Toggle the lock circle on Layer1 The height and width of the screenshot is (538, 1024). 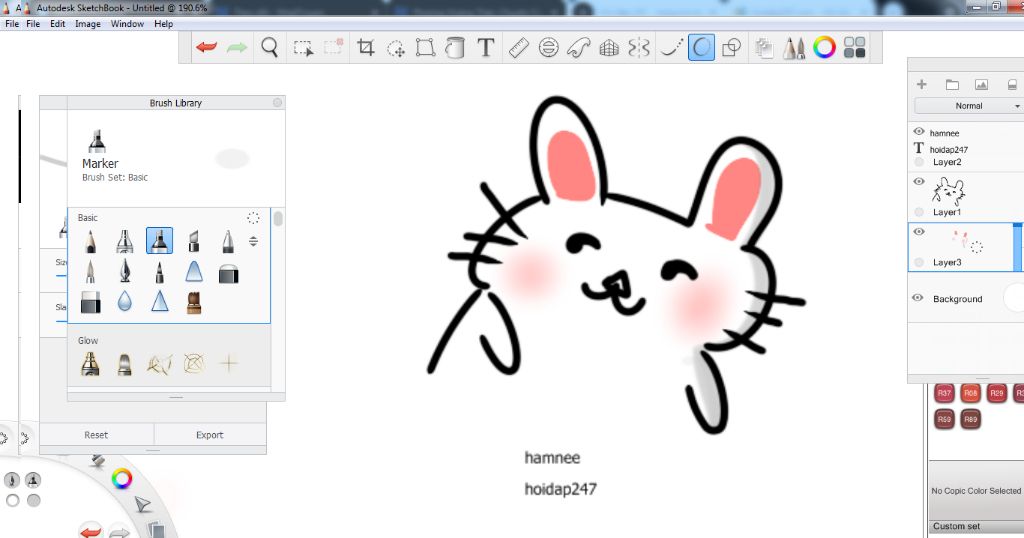(919, 212)
